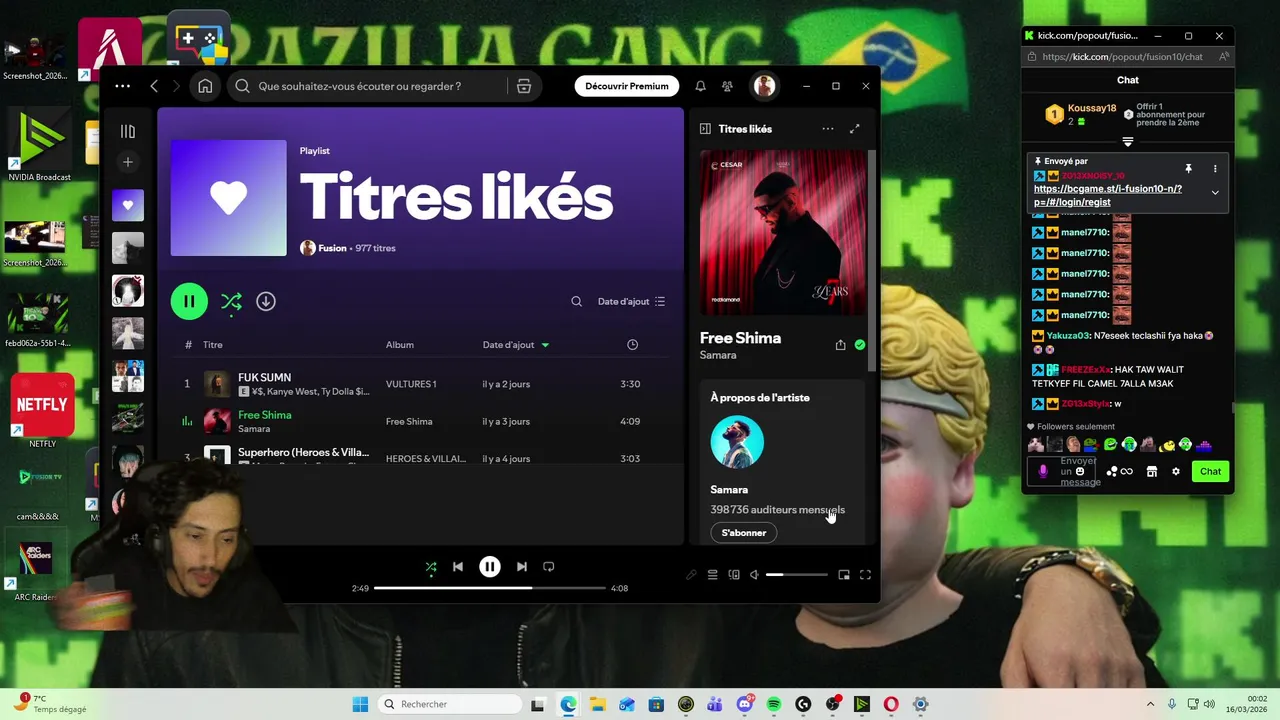The image size is (1280, 720).
Task: Enter fullscreen mode in the player bar
Action: tap(866, 575)
